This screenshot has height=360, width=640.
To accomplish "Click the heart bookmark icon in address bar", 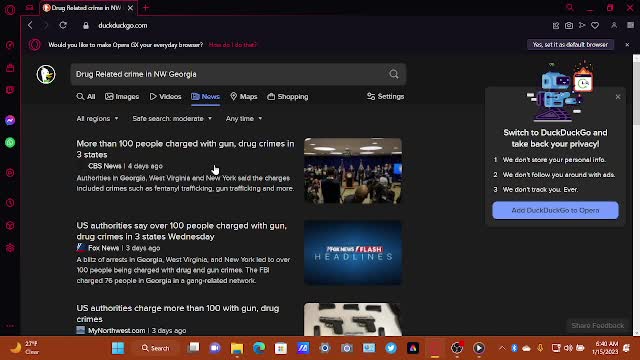I will point(595,25).
